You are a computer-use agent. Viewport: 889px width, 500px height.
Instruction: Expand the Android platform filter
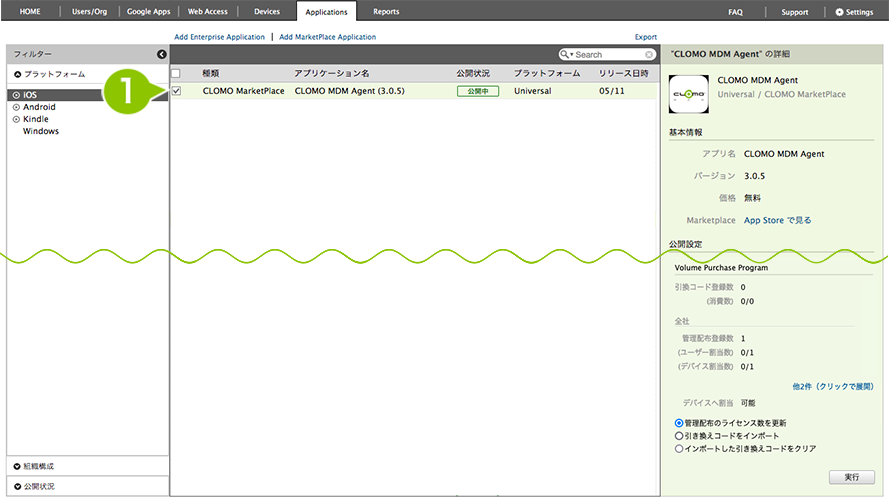pos(16,107)
